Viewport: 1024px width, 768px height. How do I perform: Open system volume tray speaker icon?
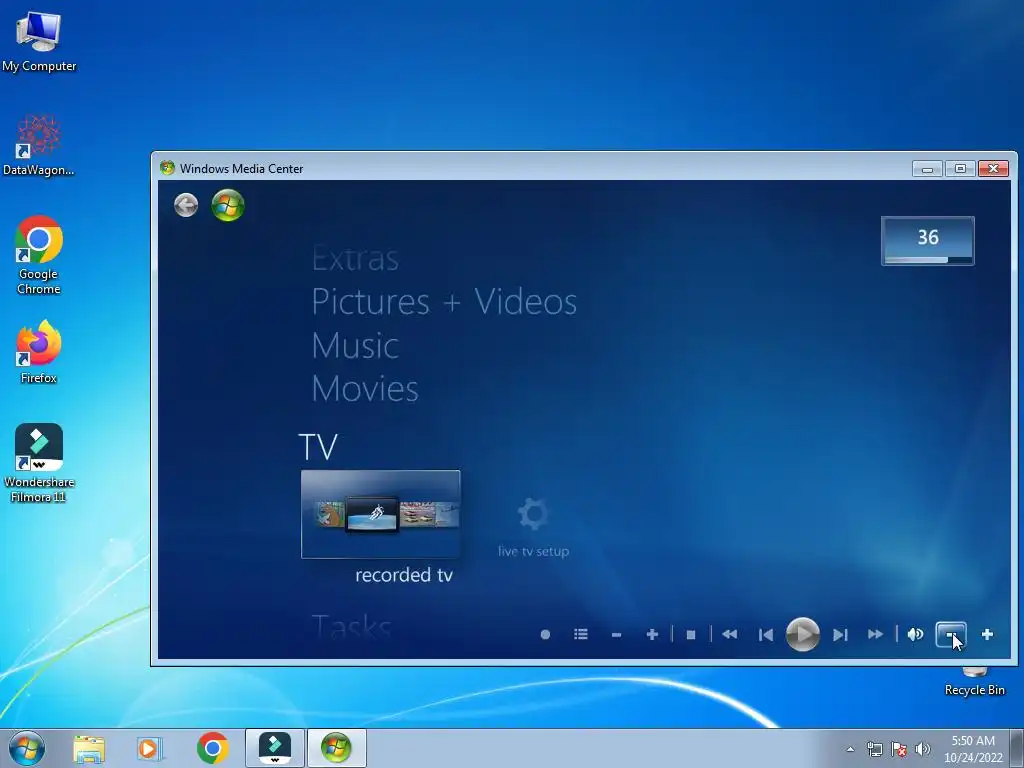[923, 749]
